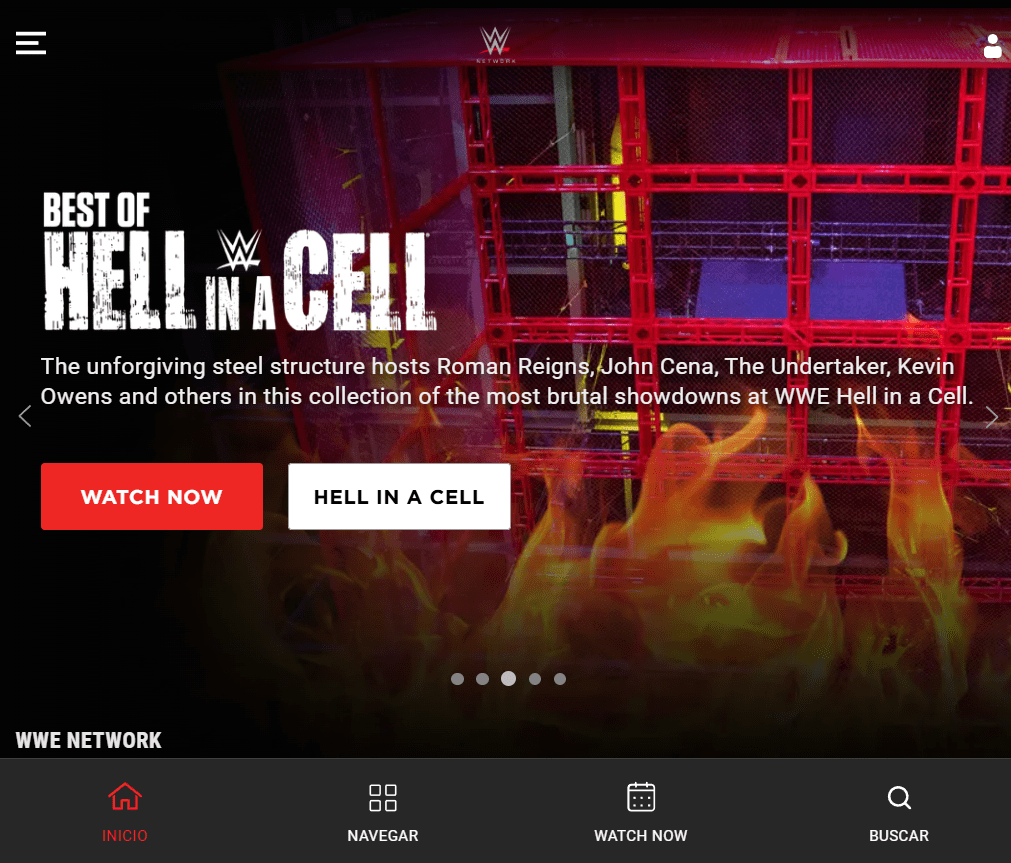Select the active third carousel dot
Viewport: 1011px width, 863px height.
[x=508, y=679]
